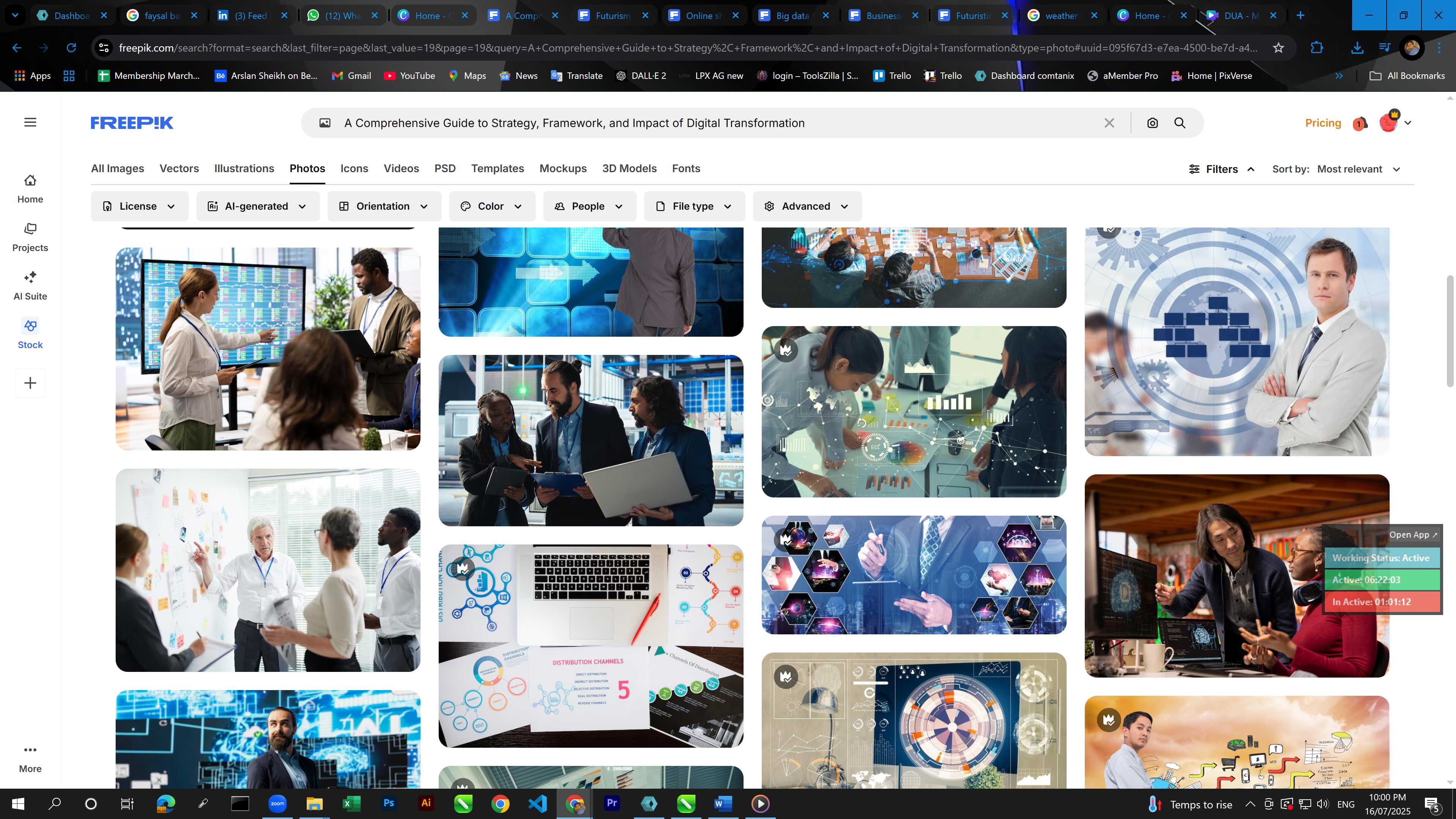This screenshot has height=819, width=1456.
Task: Open Projects in the sidebar
Action: tap(30, 237)
